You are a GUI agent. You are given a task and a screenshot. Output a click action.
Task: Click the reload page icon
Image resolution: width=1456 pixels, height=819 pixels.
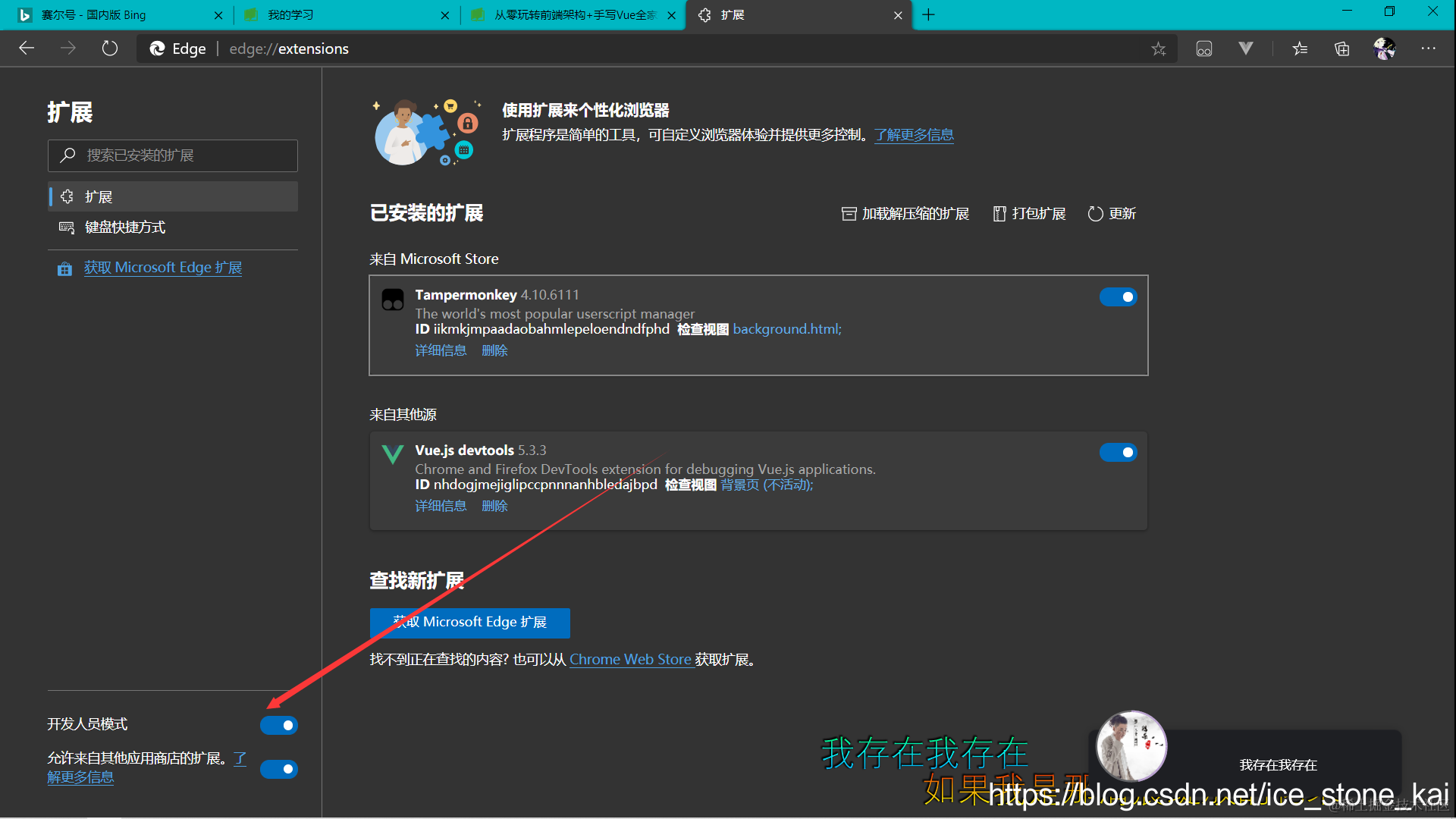(x=109, y=48)
